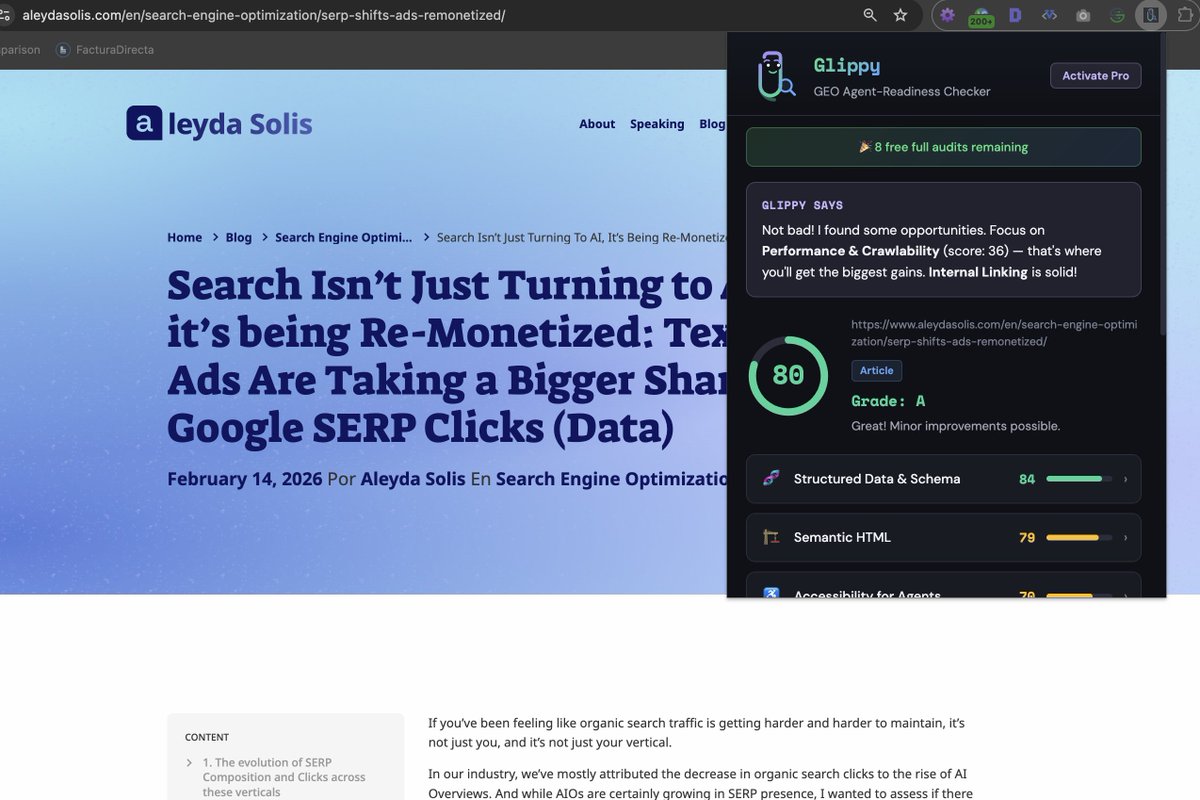Click the Structured Data score bar at 84

click(x=1079, y=479)
